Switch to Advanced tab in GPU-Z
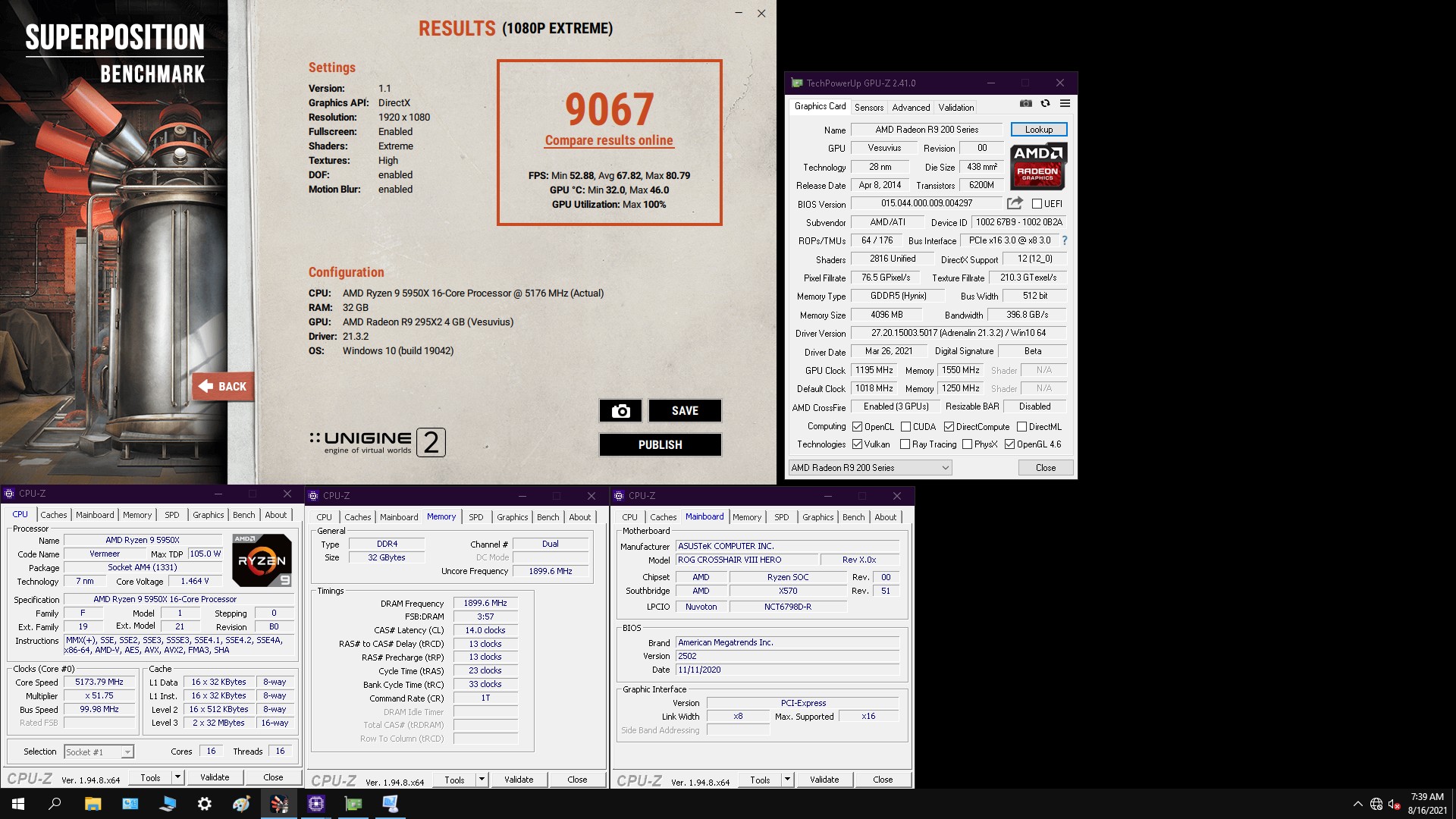Viewport: 1456px width, 819px height. pos(911,107)
